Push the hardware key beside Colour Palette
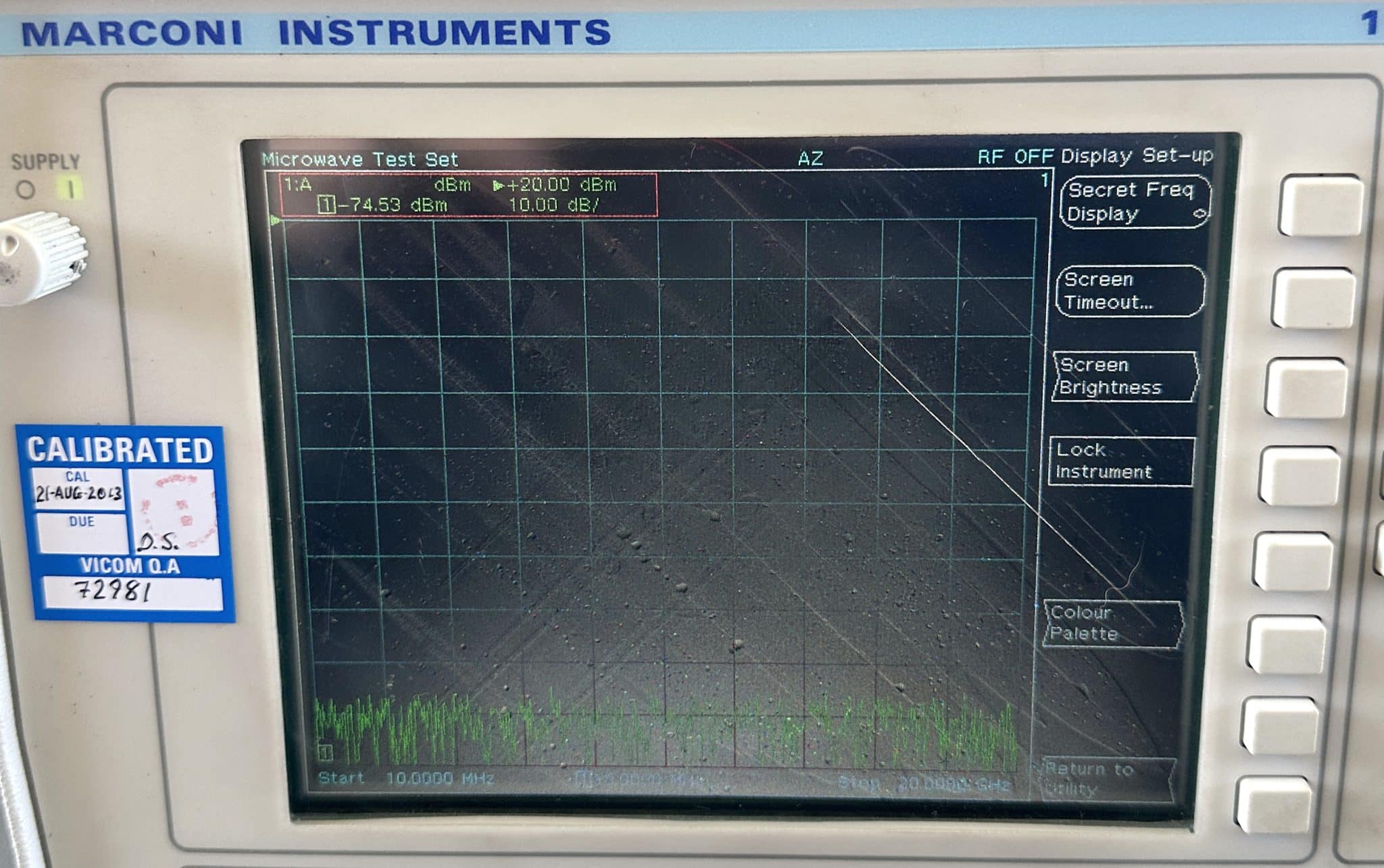This screenshot has height=868, width=1384. (1285, 644)
